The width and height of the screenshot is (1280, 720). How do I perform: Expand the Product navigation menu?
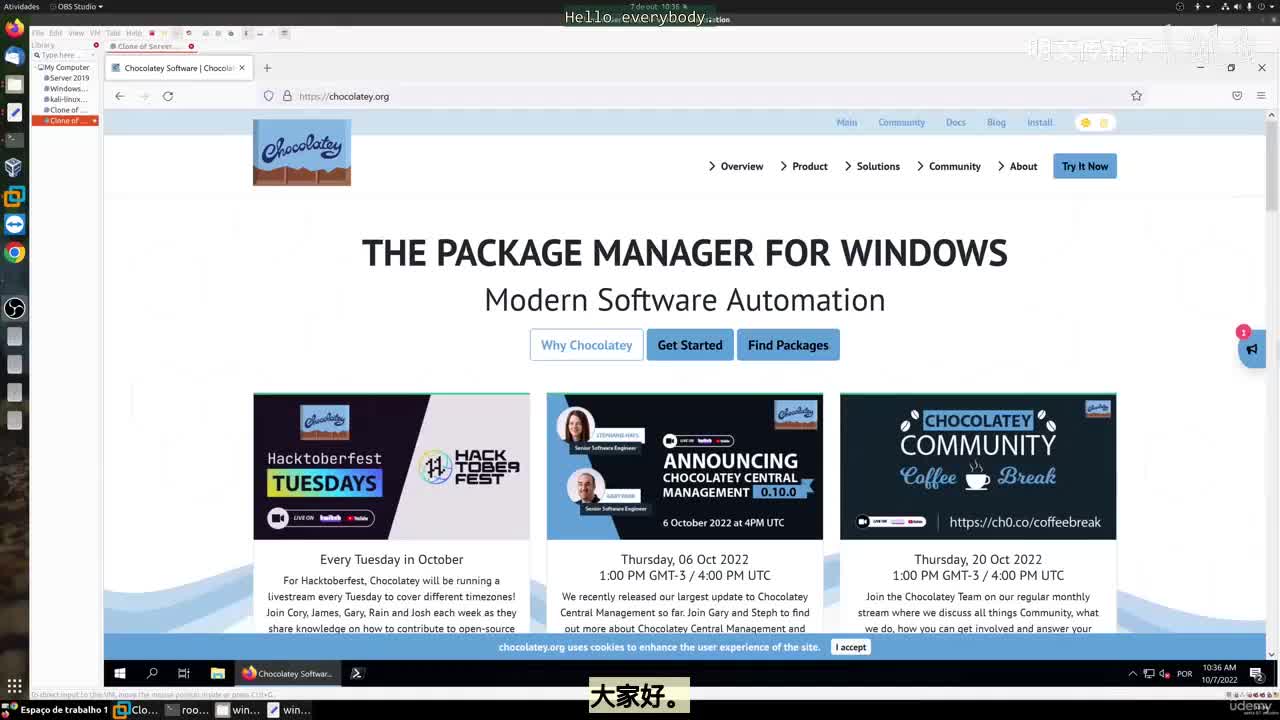click(x=804, y=166)
